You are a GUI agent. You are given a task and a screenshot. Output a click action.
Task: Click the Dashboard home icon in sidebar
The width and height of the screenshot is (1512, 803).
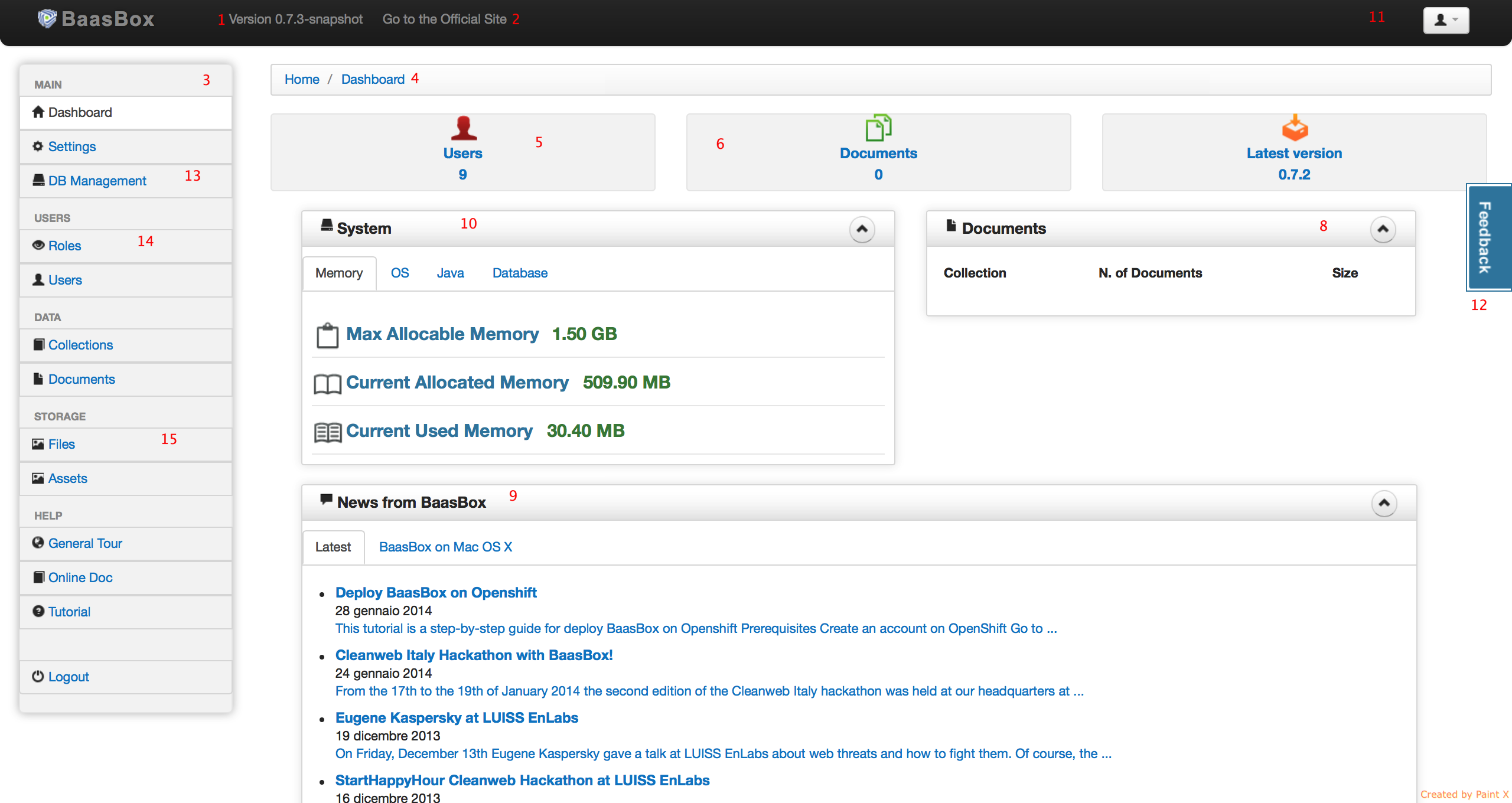pyautogui.click(x=38, y=112)
